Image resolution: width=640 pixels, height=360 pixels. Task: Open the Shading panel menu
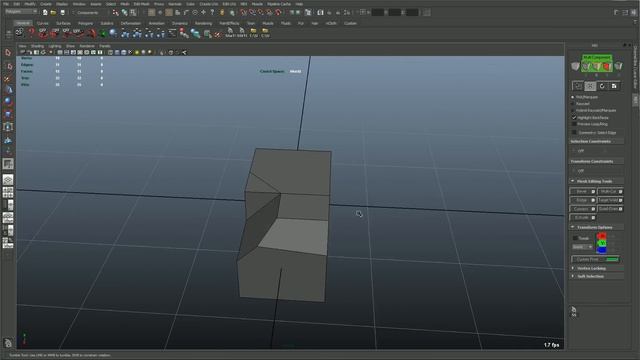pyautogui.click(x=37, y=46)
